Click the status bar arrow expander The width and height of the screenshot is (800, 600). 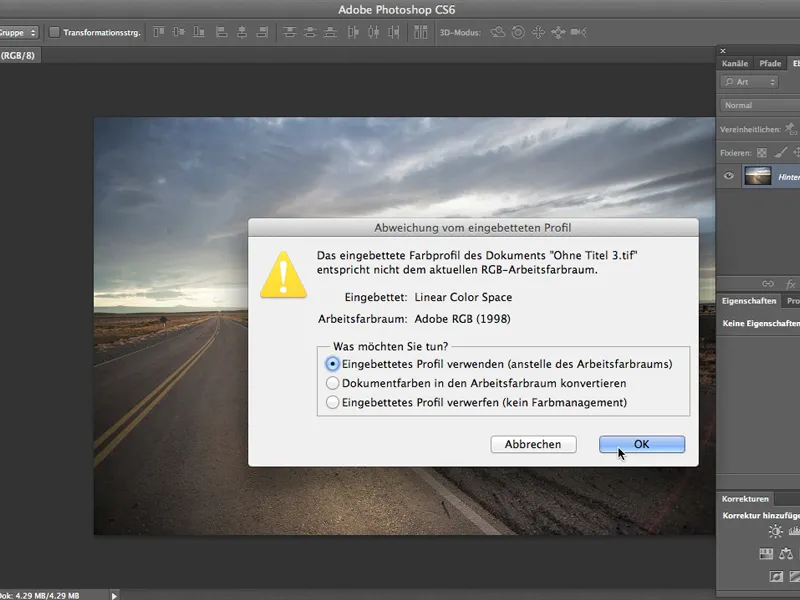[x=114, y=595]
